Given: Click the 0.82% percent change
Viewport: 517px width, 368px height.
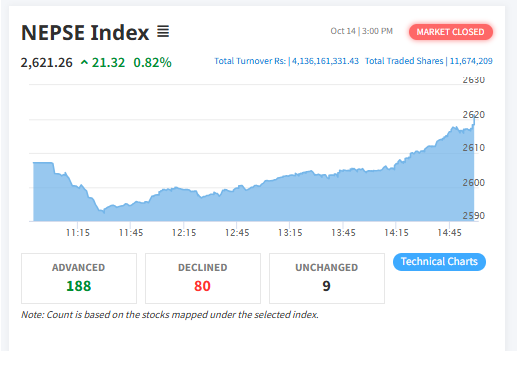Looking at the screenshot, I should click(x=152, y=62).
